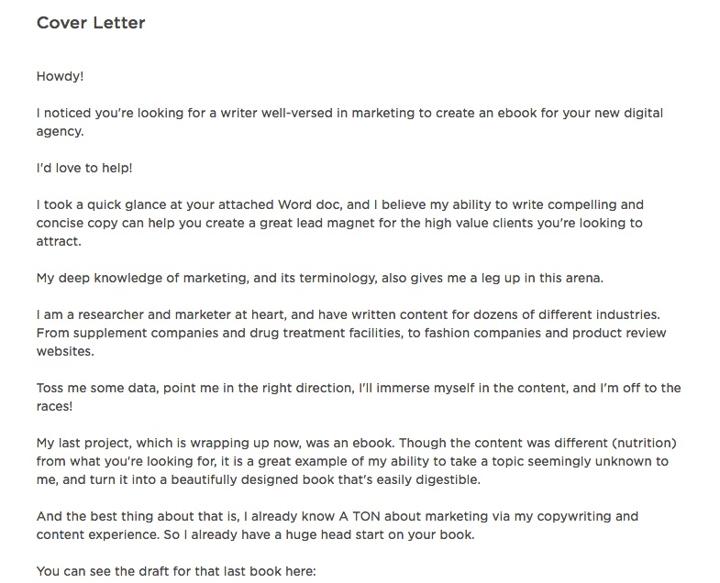The image size is (720, 583).
Task: Click the word races! in the letter
Action: tap(55, 407)
